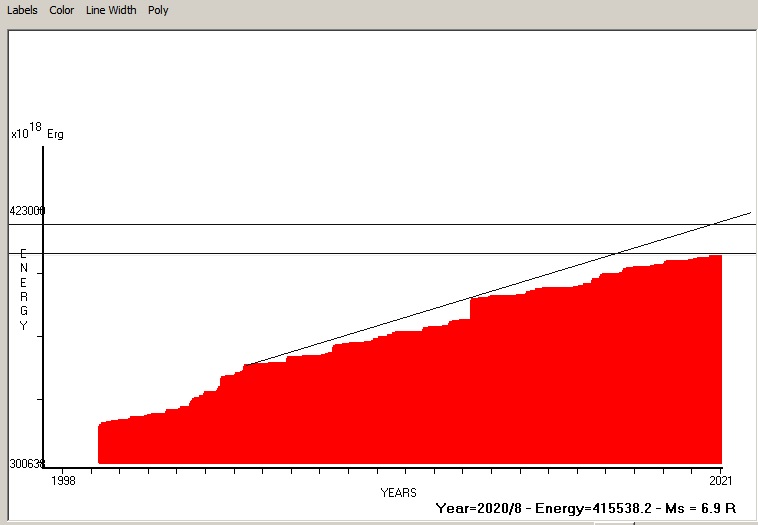Select the YEARS axis title
Viewport: 758px width, 525px height.
pyautogui.click(x=398, y=493)
